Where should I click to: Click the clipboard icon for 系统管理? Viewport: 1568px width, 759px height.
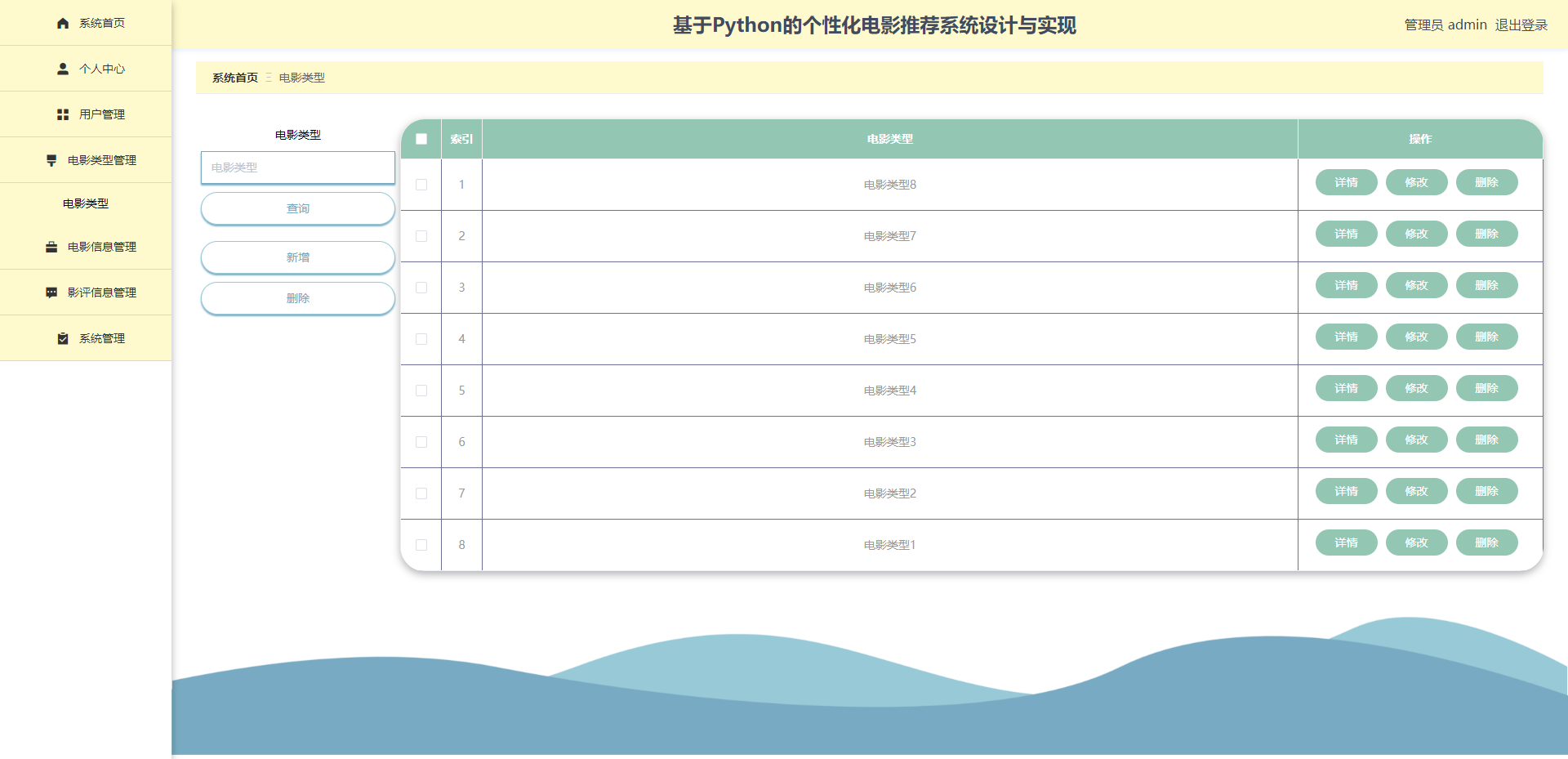[x=63, y=338]
